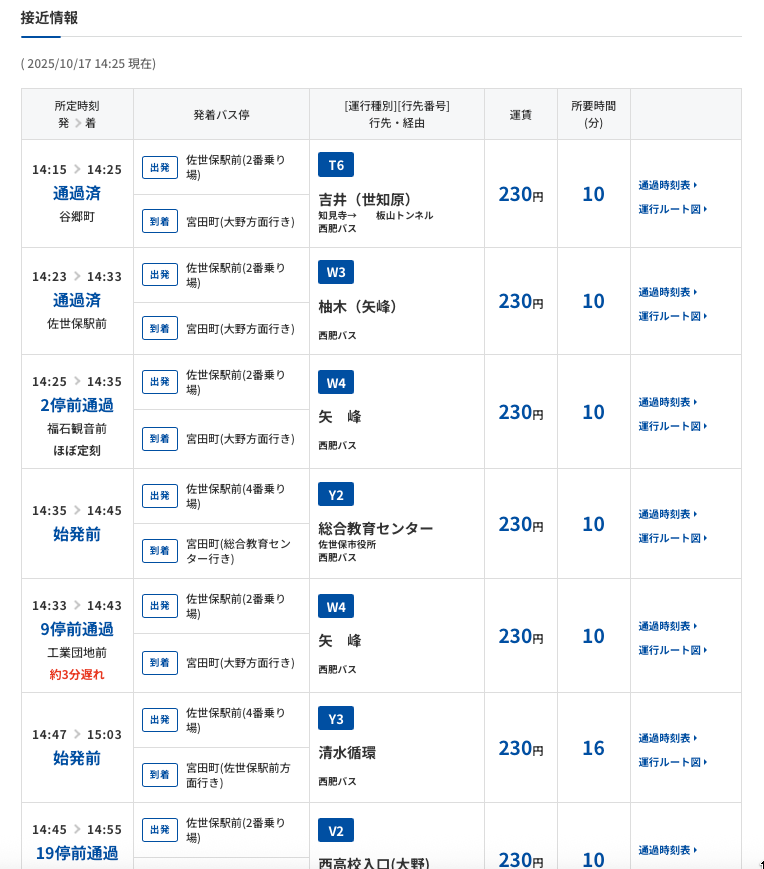Open 通過時刻表 for the T6 吉井 bus
764x869 pixels.
tap(667, 185)
